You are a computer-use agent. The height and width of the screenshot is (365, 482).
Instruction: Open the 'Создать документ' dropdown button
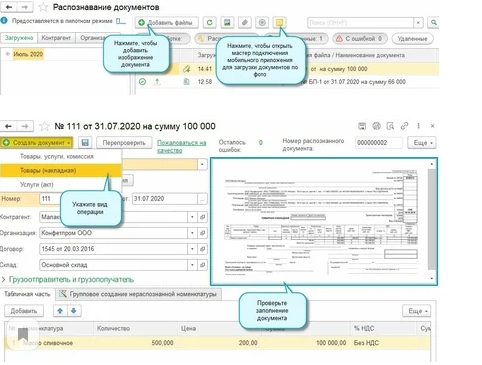(x=36, y=143)
